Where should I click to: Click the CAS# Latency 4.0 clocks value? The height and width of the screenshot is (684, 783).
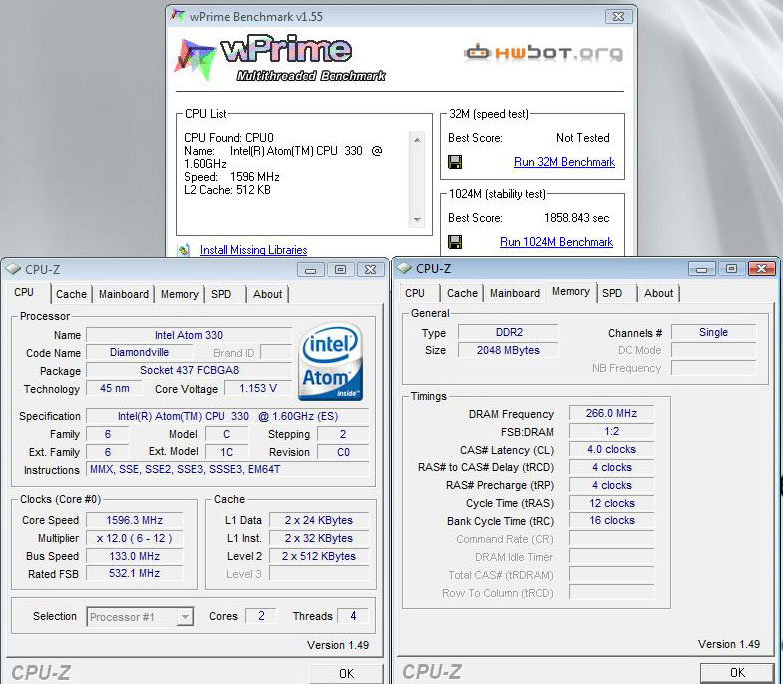point(611,449)
